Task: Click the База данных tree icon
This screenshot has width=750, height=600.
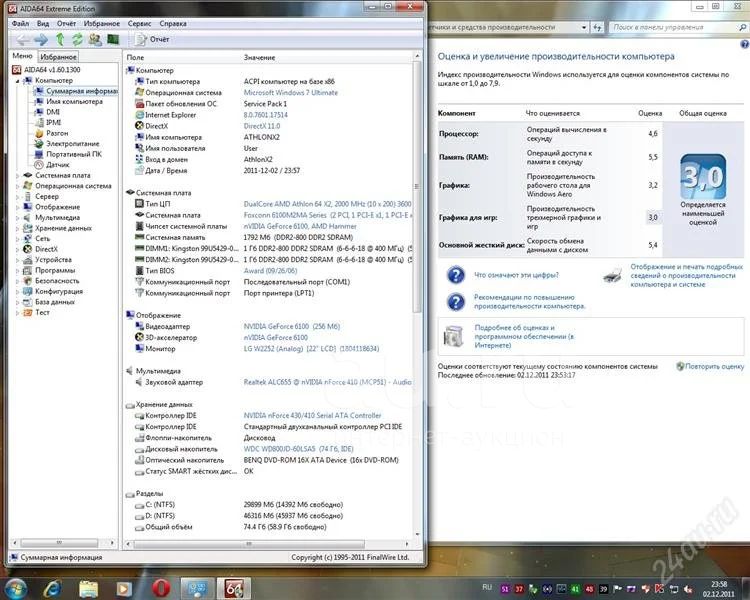Action: point(28,302)
